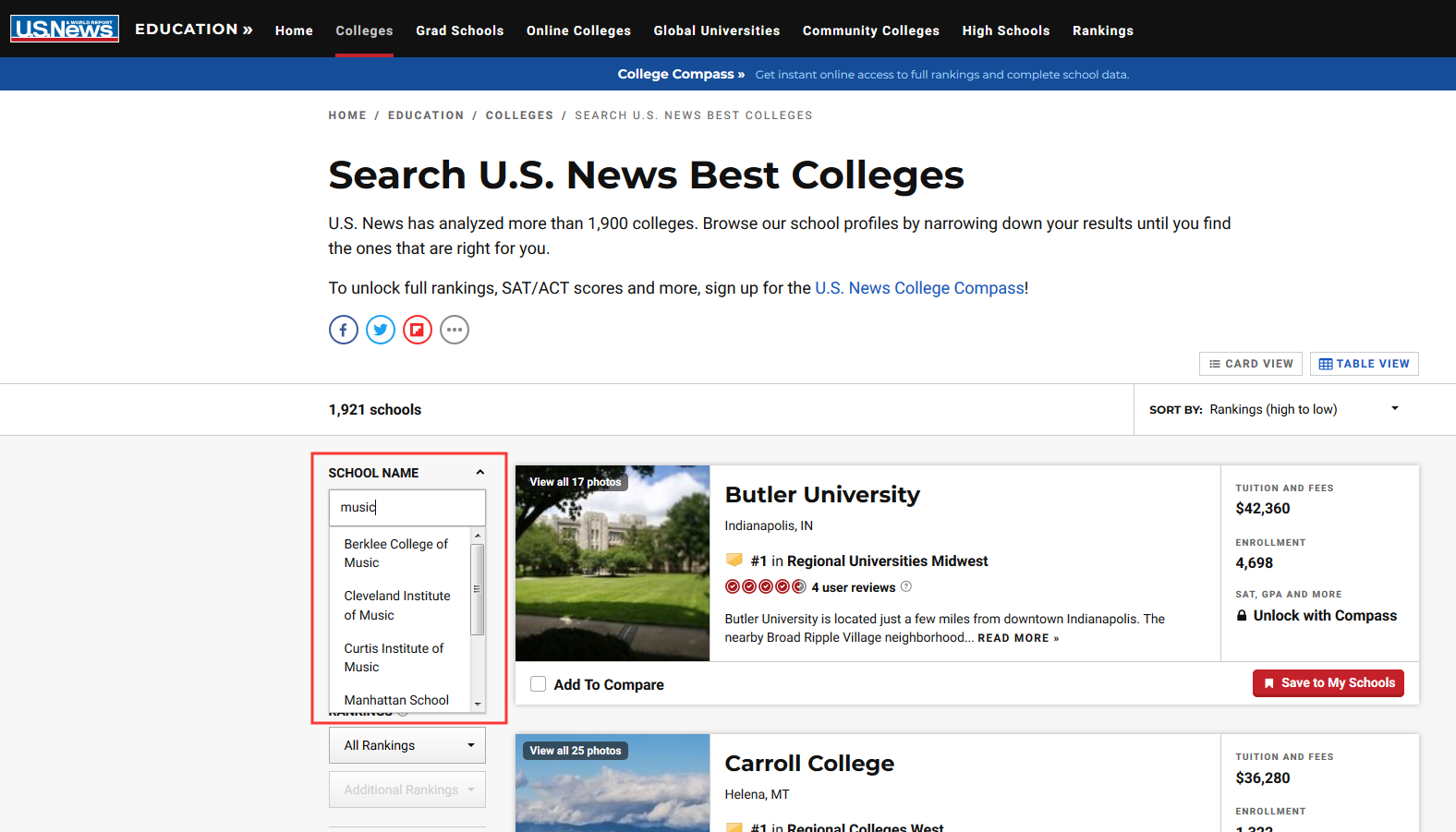The height and width of the screenshot is (832, 1456).
Task: Open the All Rankings dropdown
Action: 407,745
